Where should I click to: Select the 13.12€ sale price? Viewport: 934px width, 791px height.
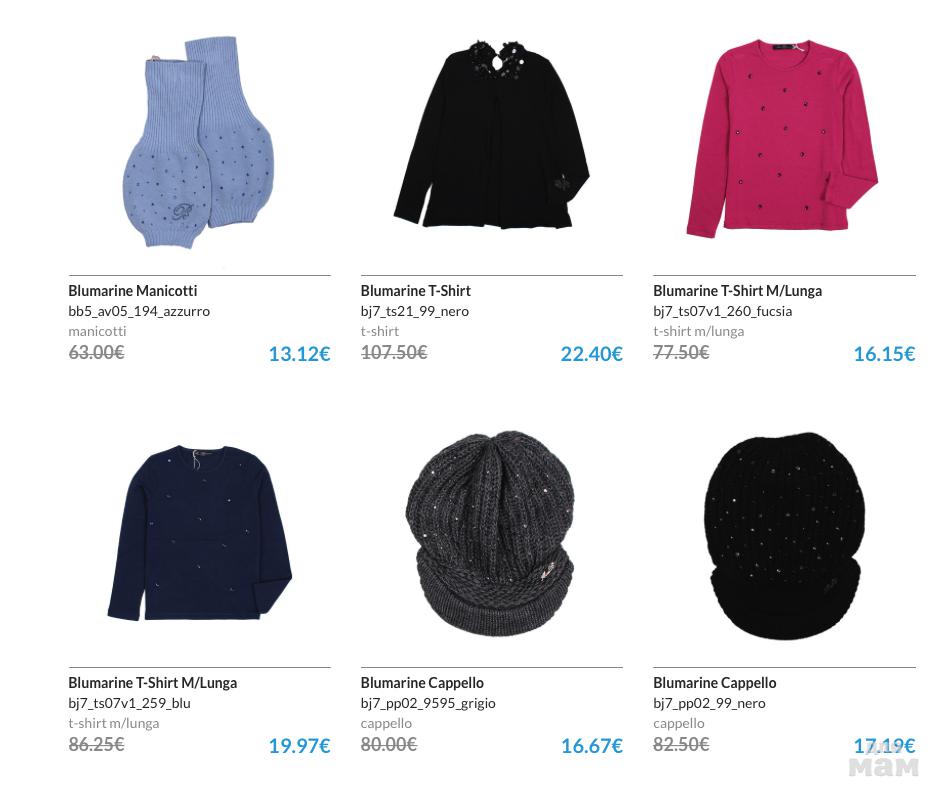click(x=299, y=354)
